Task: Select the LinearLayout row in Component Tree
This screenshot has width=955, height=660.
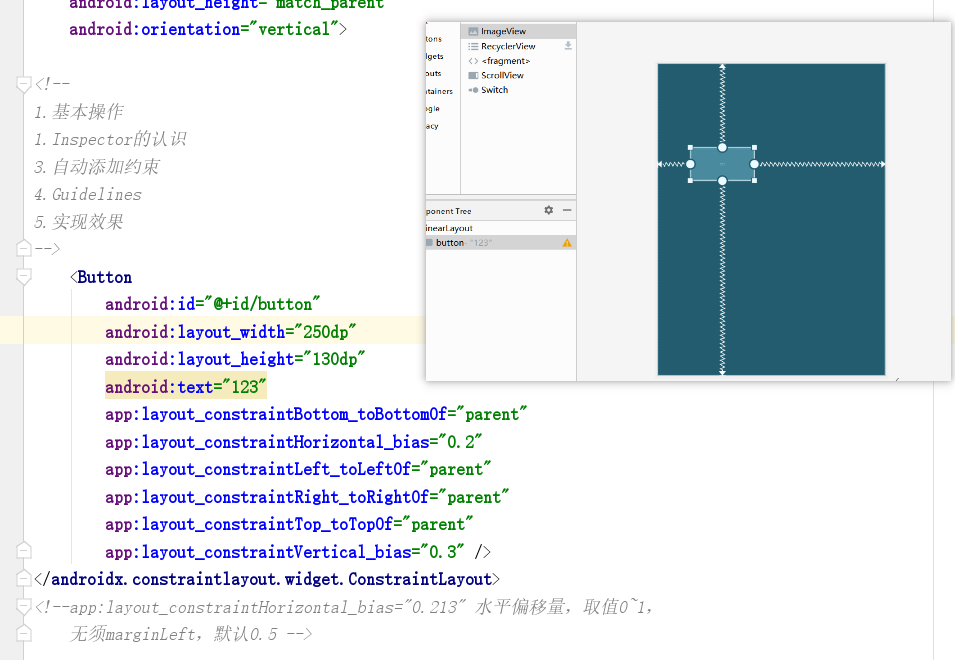Action: (501, 228)
